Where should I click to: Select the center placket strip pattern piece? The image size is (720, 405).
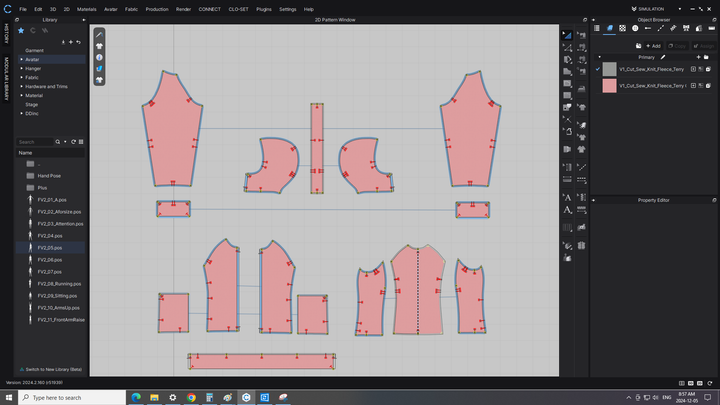click(x=317, y=148)
